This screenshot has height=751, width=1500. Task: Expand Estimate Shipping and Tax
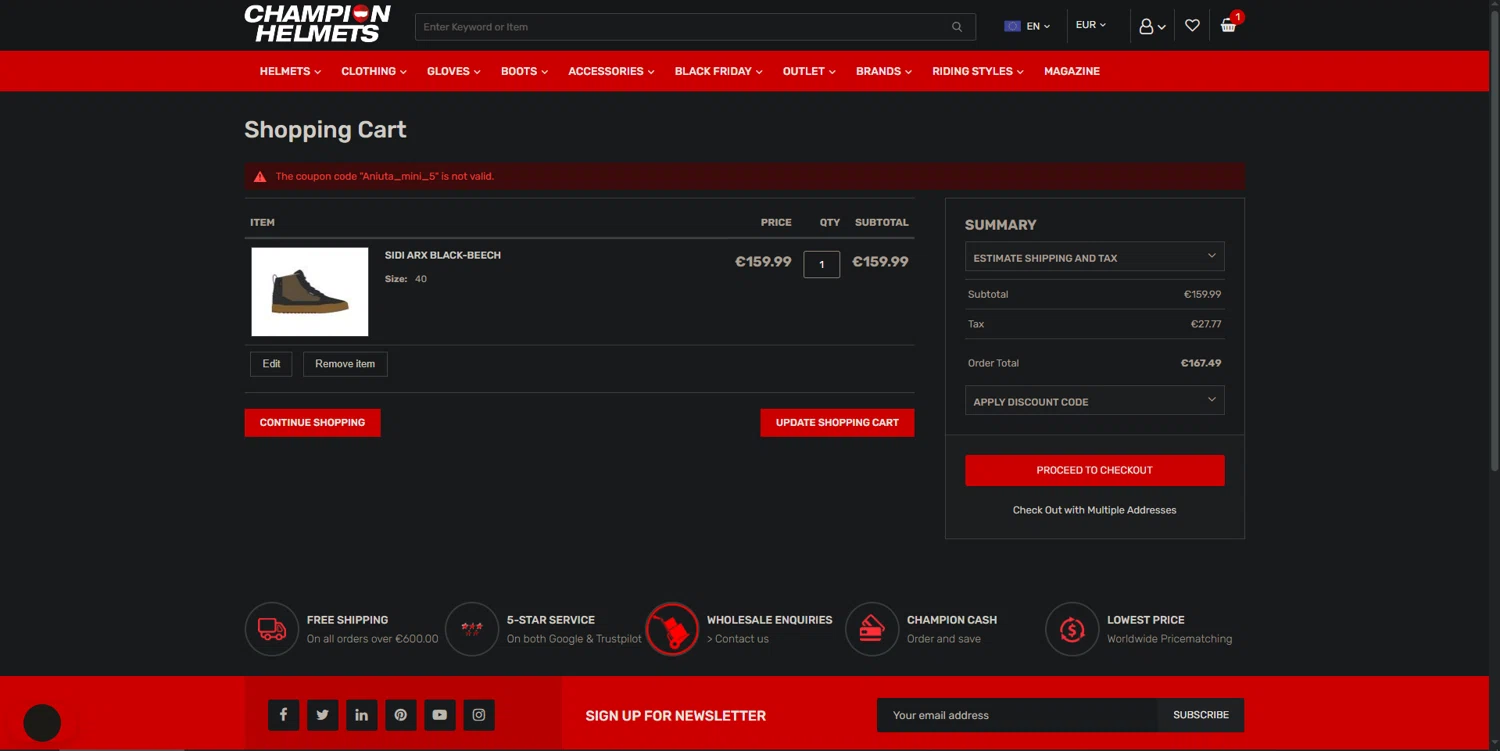[1095, 257]
